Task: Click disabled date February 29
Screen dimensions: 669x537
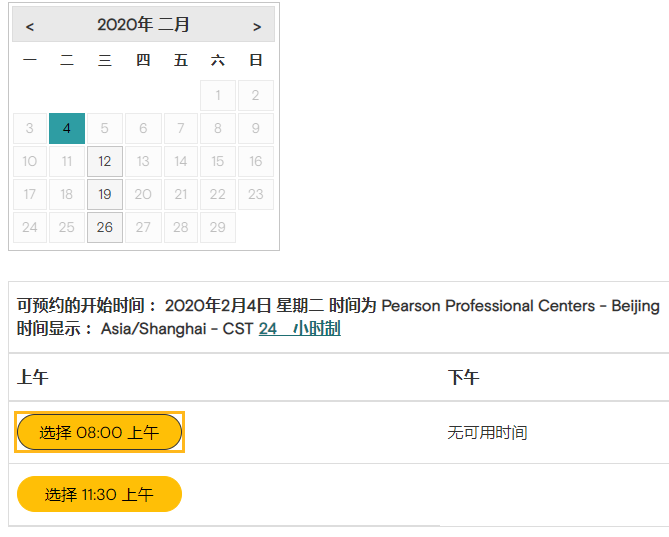Action: coord(218,227)
